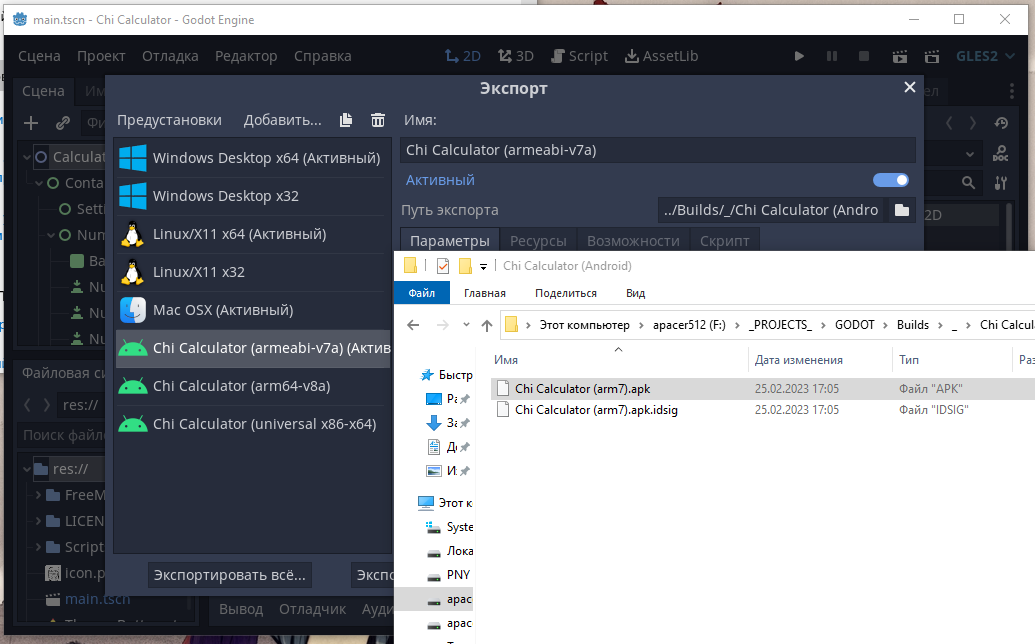
Task: Duplicate the export preset with copy icon
Action: tap(346, 120)
